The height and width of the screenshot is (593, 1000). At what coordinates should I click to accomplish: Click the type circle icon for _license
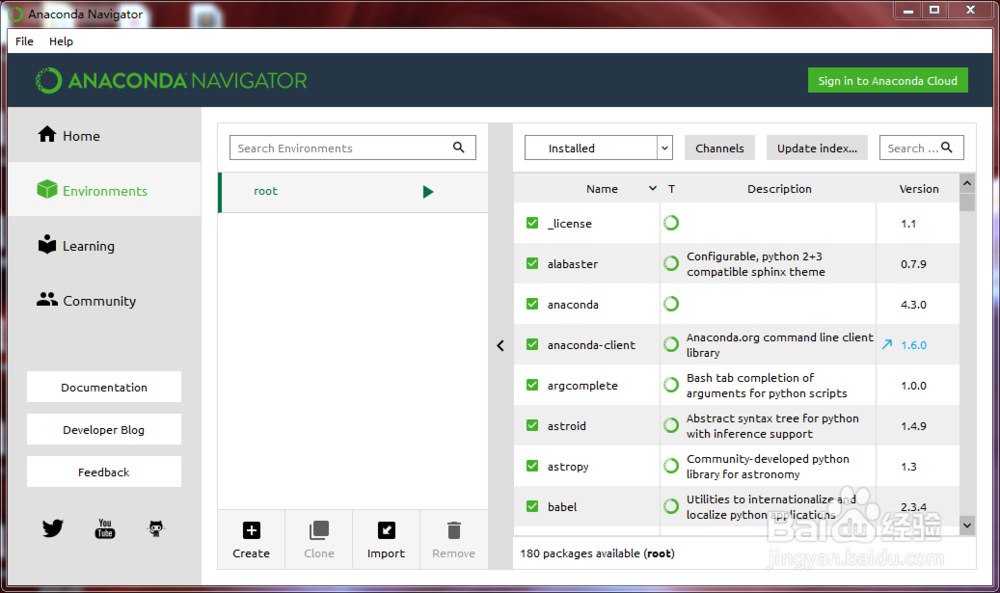[671, 223]
